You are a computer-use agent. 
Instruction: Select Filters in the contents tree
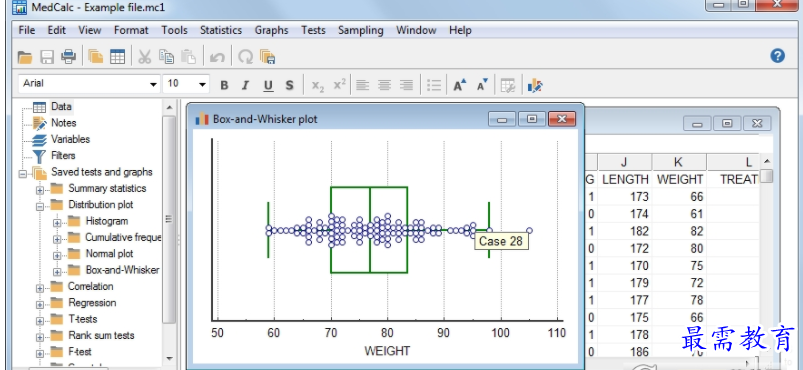tap(63, 156)
